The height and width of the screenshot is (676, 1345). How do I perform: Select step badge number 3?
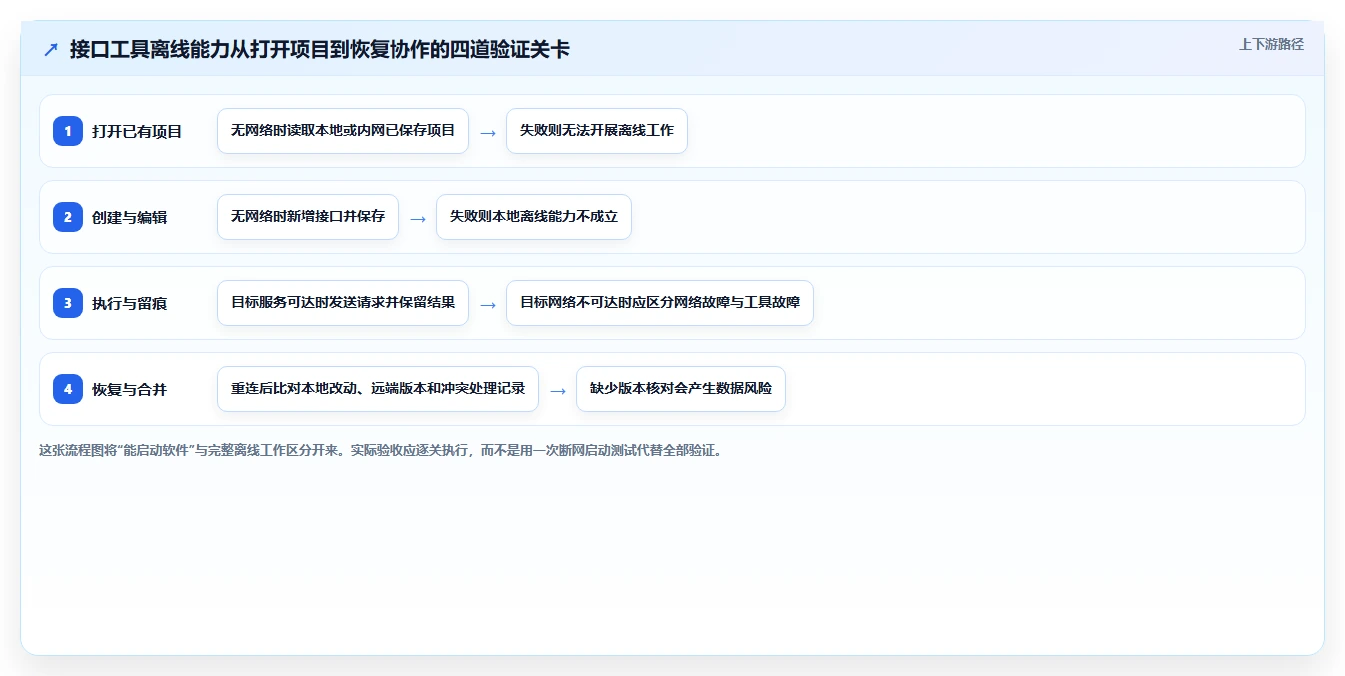tap(68, 302)
